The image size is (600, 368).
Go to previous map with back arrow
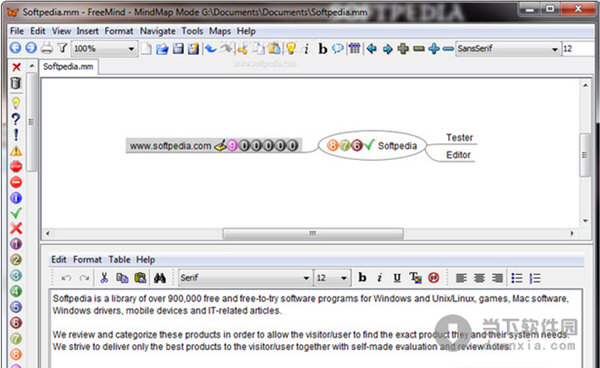click(15, 48)
